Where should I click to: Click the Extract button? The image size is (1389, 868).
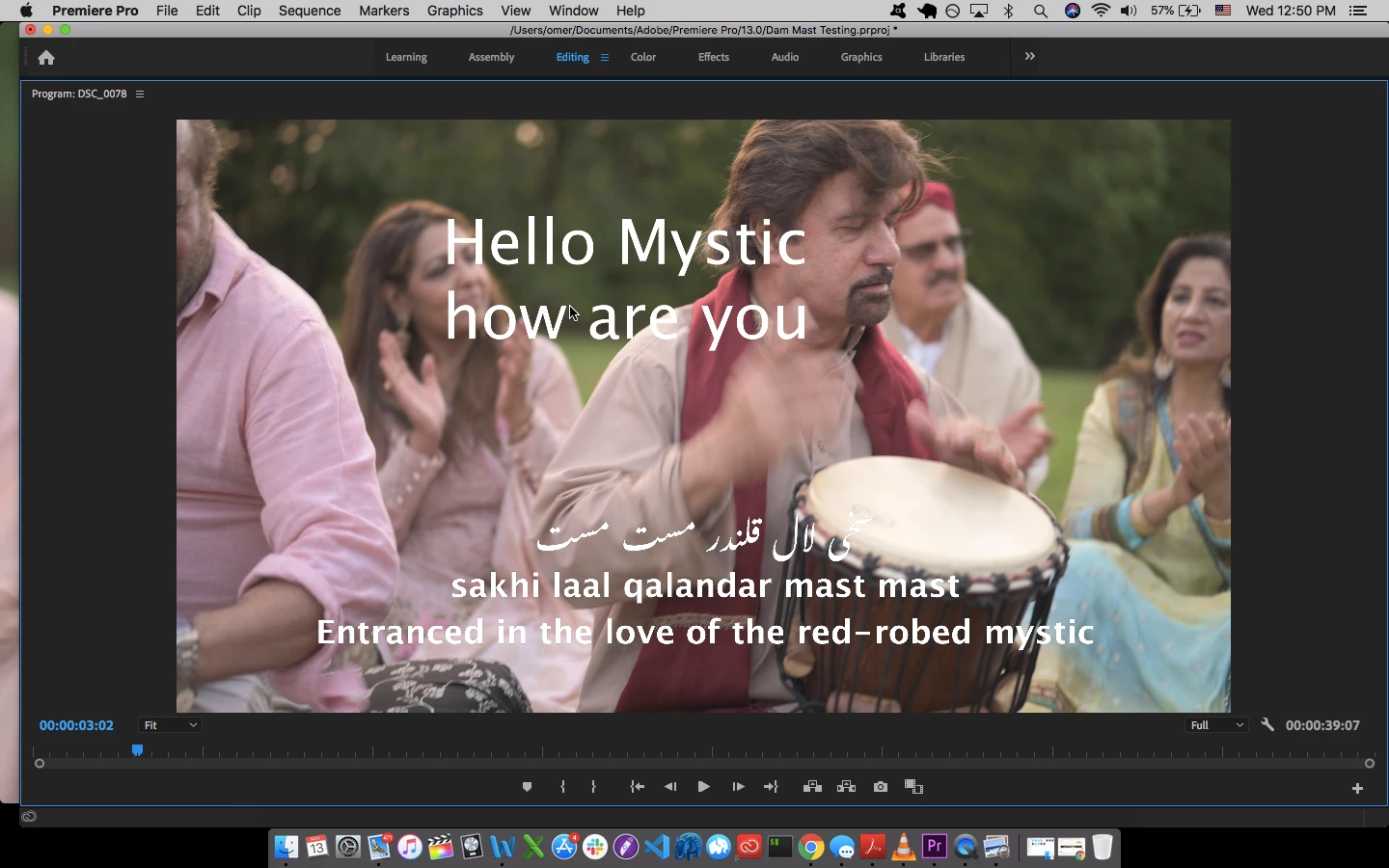click(x=847, y=787)
